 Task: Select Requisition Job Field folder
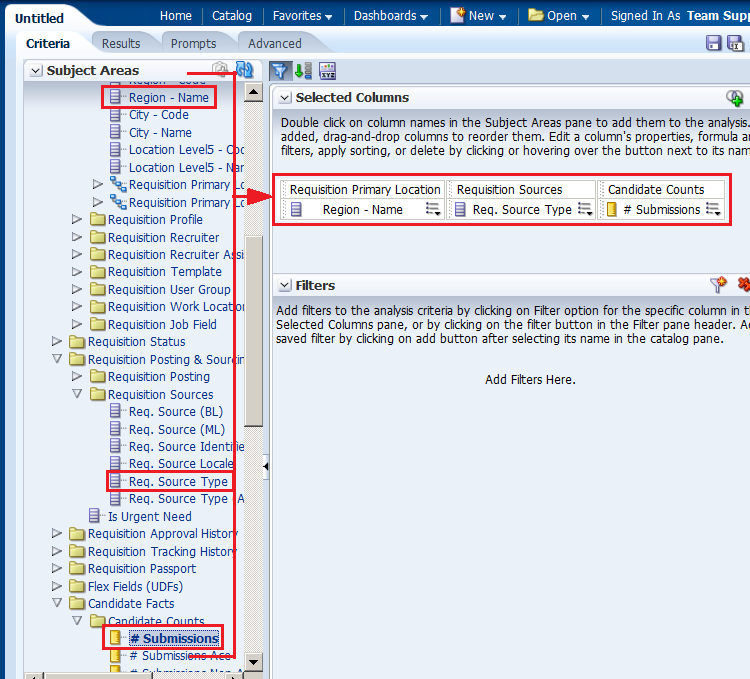click(x=162, y=324)
